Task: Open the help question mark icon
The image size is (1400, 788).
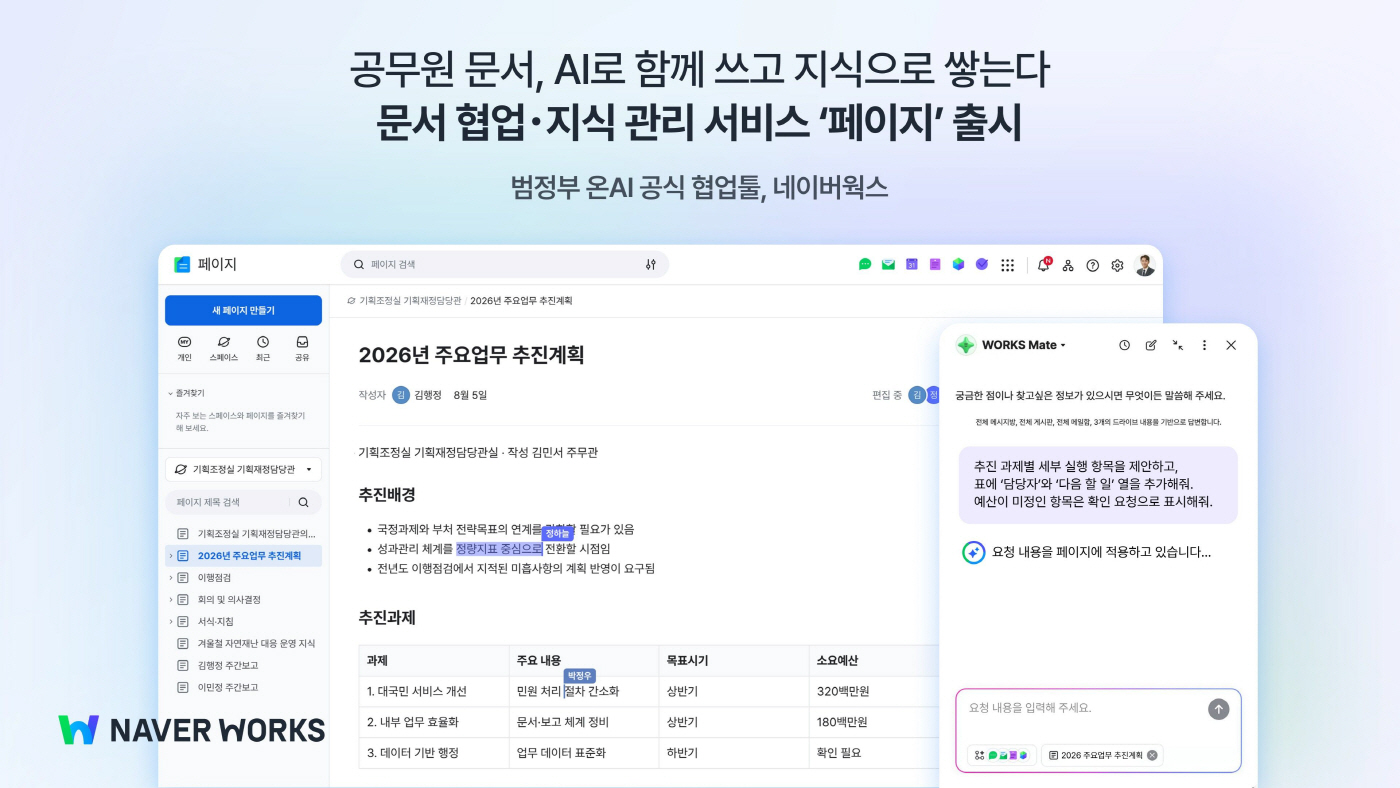Action: [1093, 265]
